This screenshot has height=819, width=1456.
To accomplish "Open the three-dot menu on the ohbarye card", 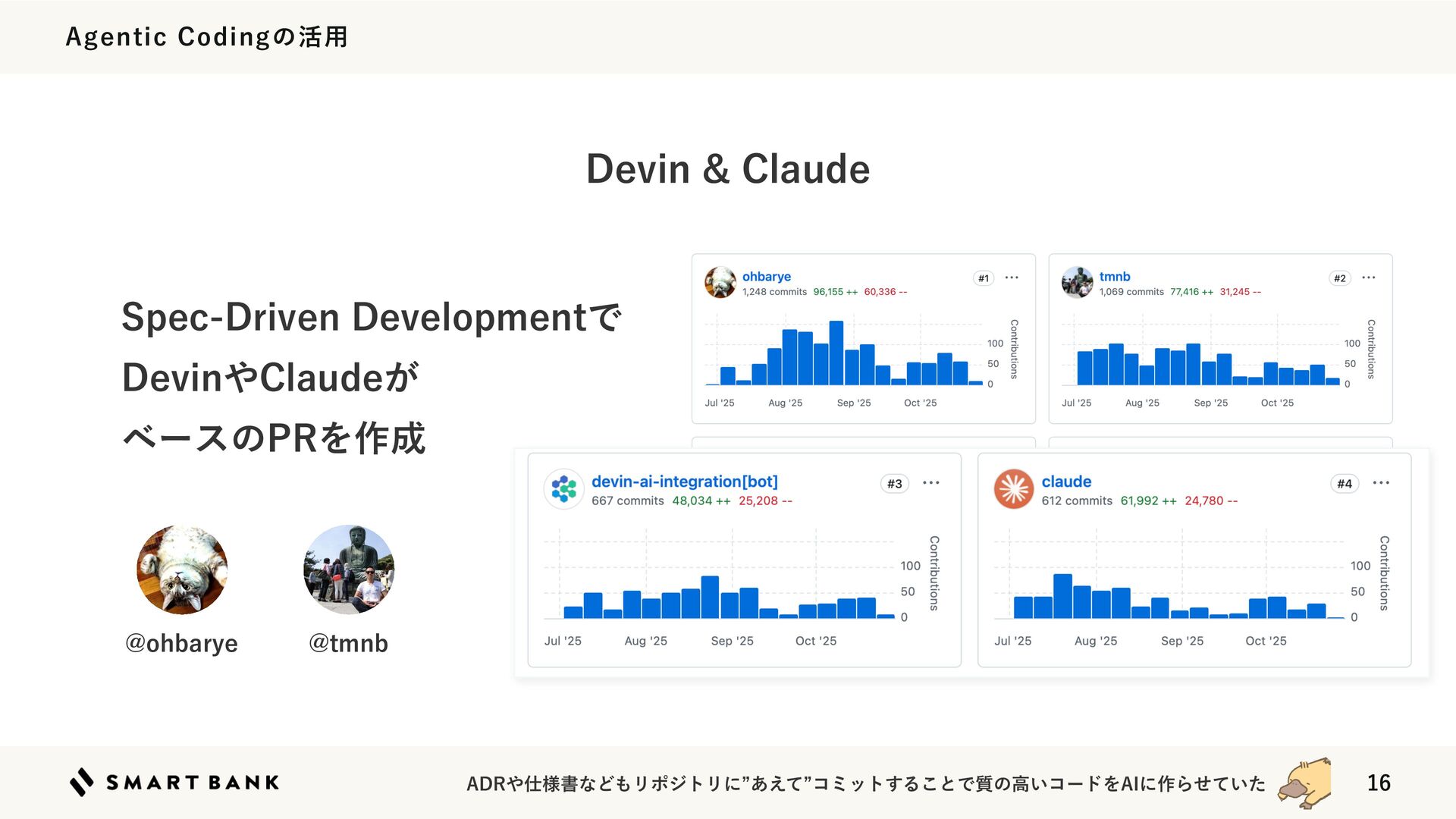I will coord(1012,278).
